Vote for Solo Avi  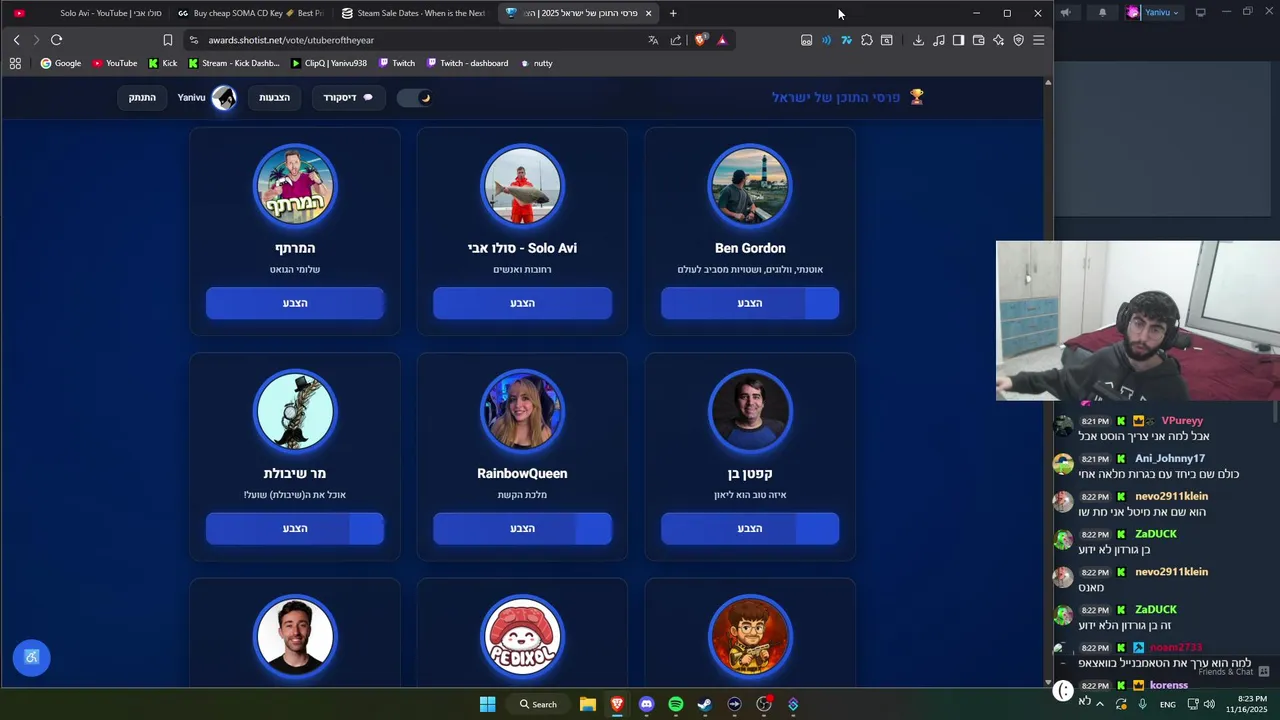(x=522, y=303)
